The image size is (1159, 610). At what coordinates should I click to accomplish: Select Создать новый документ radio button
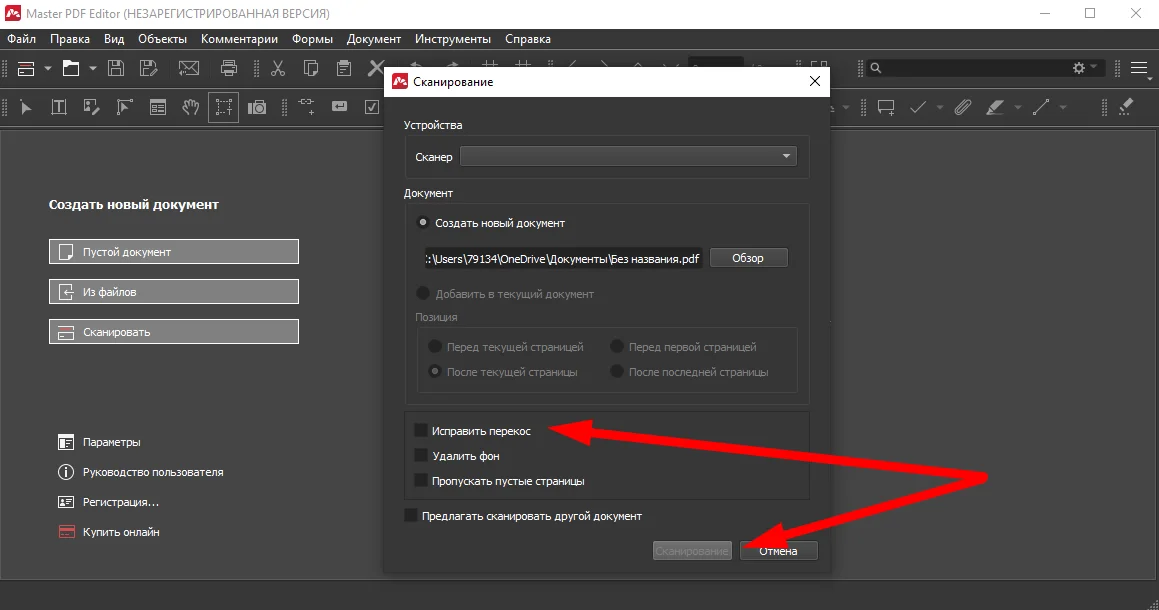pyautogui.click(x=423, y=223)
